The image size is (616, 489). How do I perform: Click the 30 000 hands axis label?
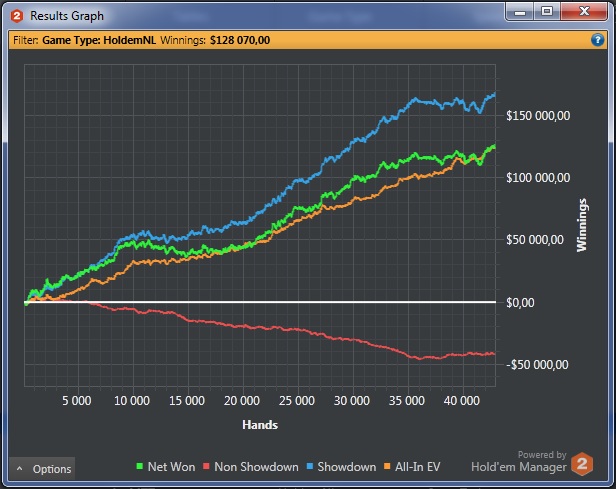[x=352, y=401]
